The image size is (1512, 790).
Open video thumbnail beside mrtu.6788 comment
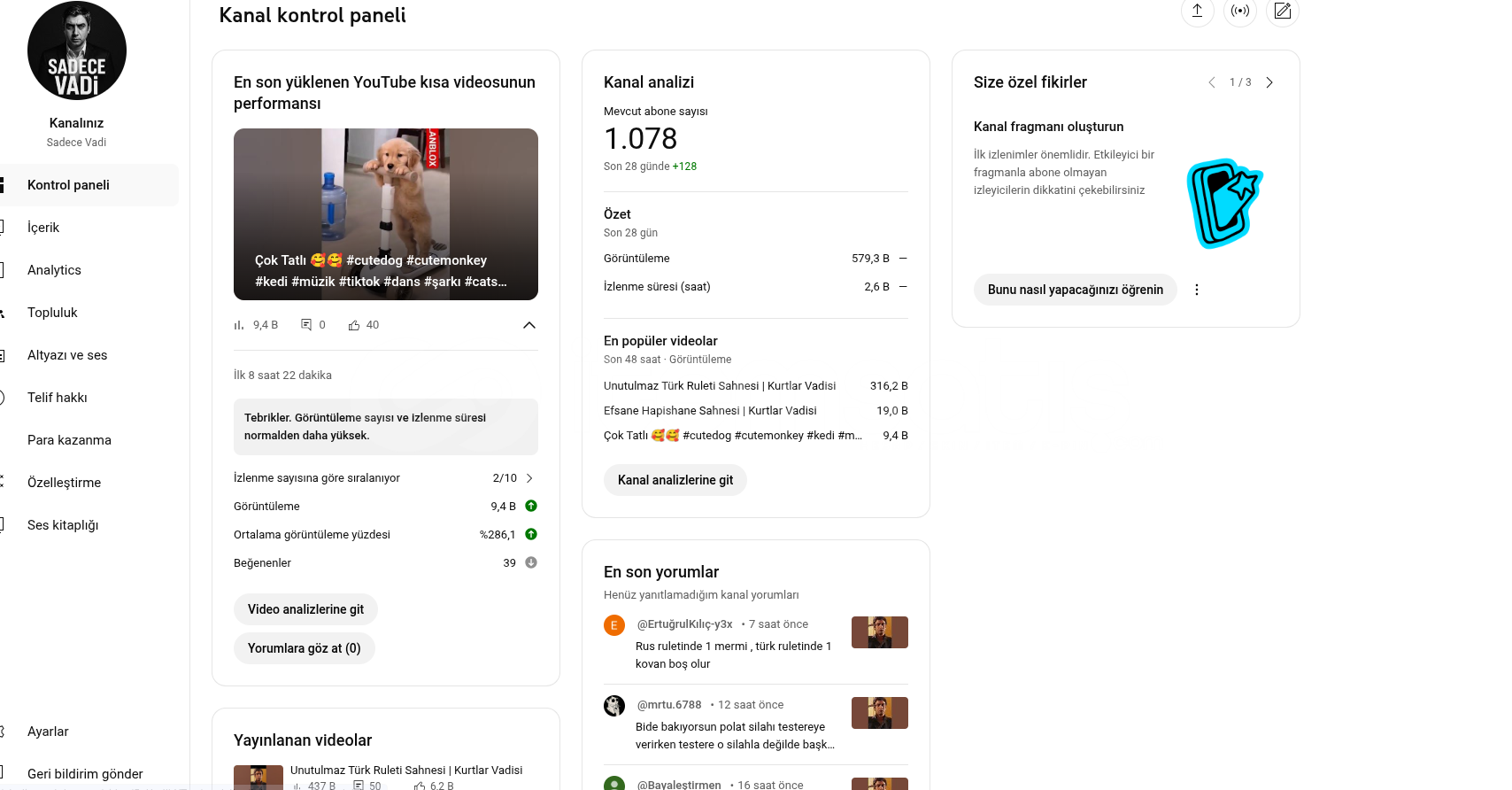coord(880,713)
